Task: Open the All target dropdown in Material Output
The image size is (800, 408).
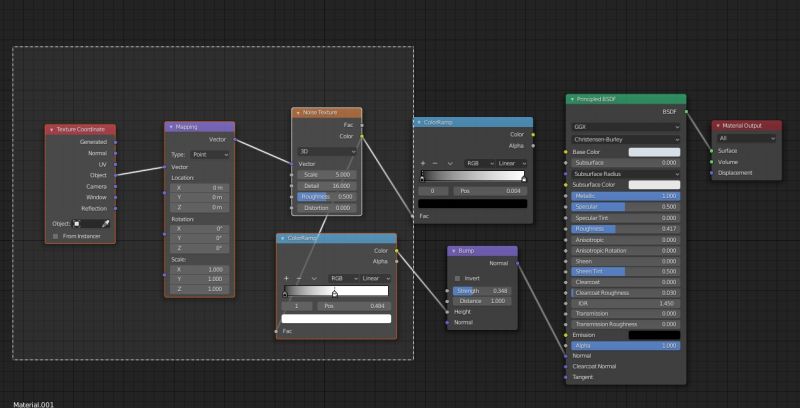Action: tap(746, 138)
